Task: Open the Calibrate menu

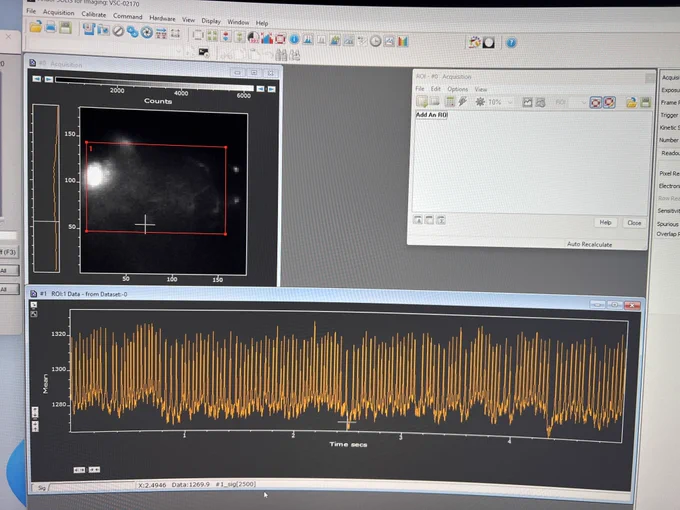Action: click(94, 14)
